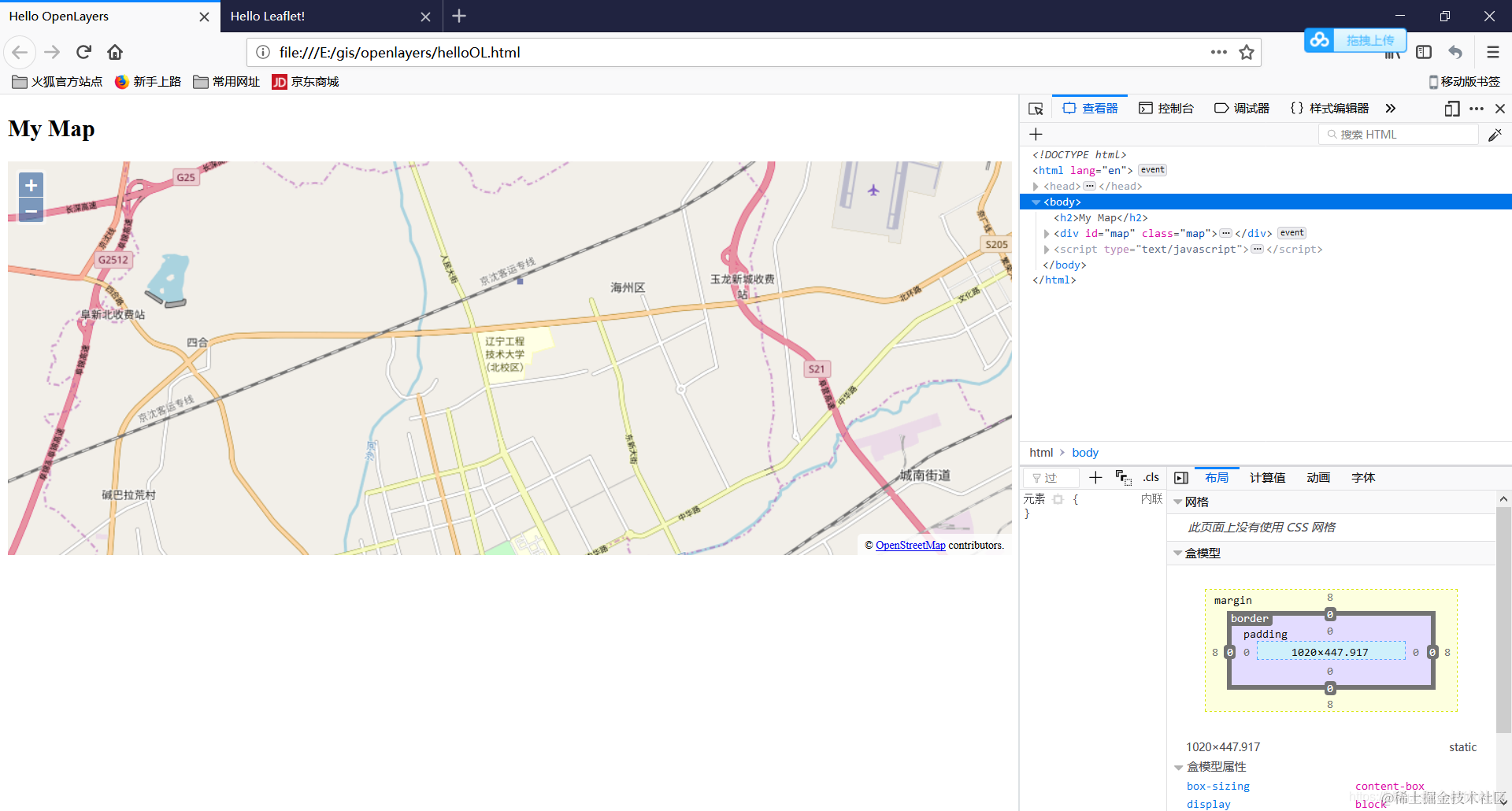The height and width of the screenshot is (811, 1512).
Task: Open page actions three-dot menu in address bar
Action: (1219, 52)
